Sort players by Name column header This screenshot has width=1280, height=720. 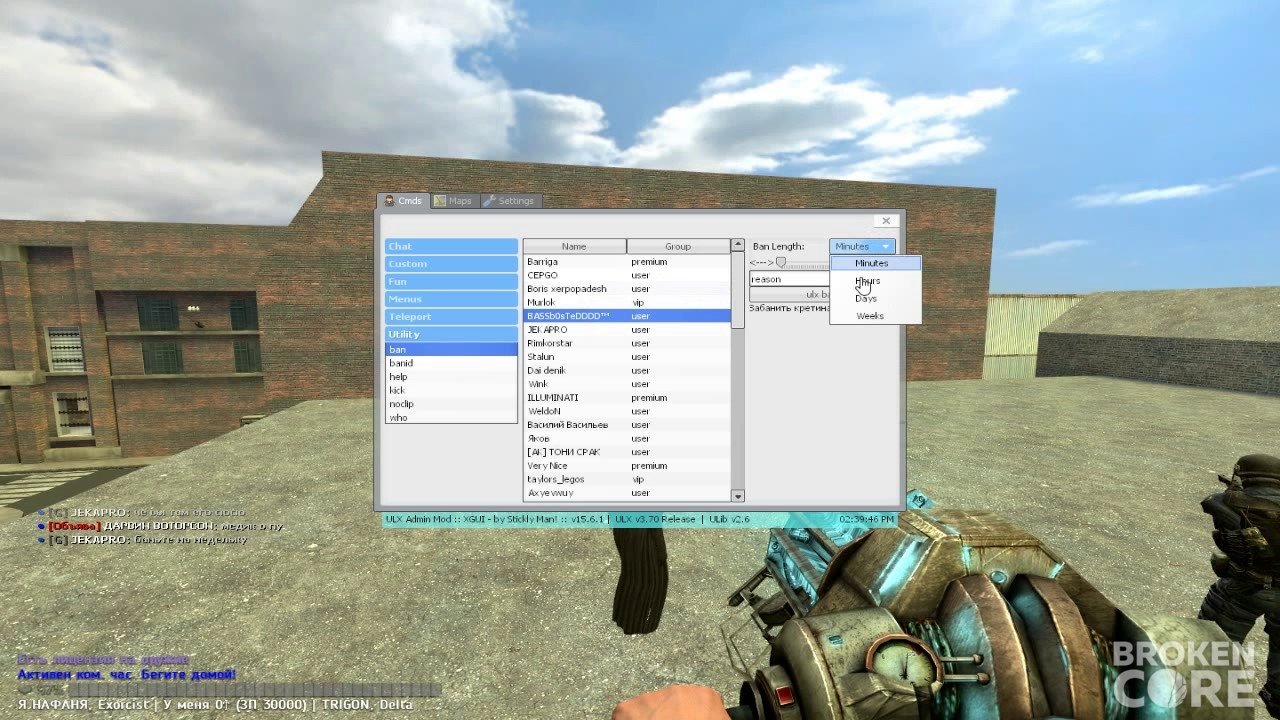[574, 246]
